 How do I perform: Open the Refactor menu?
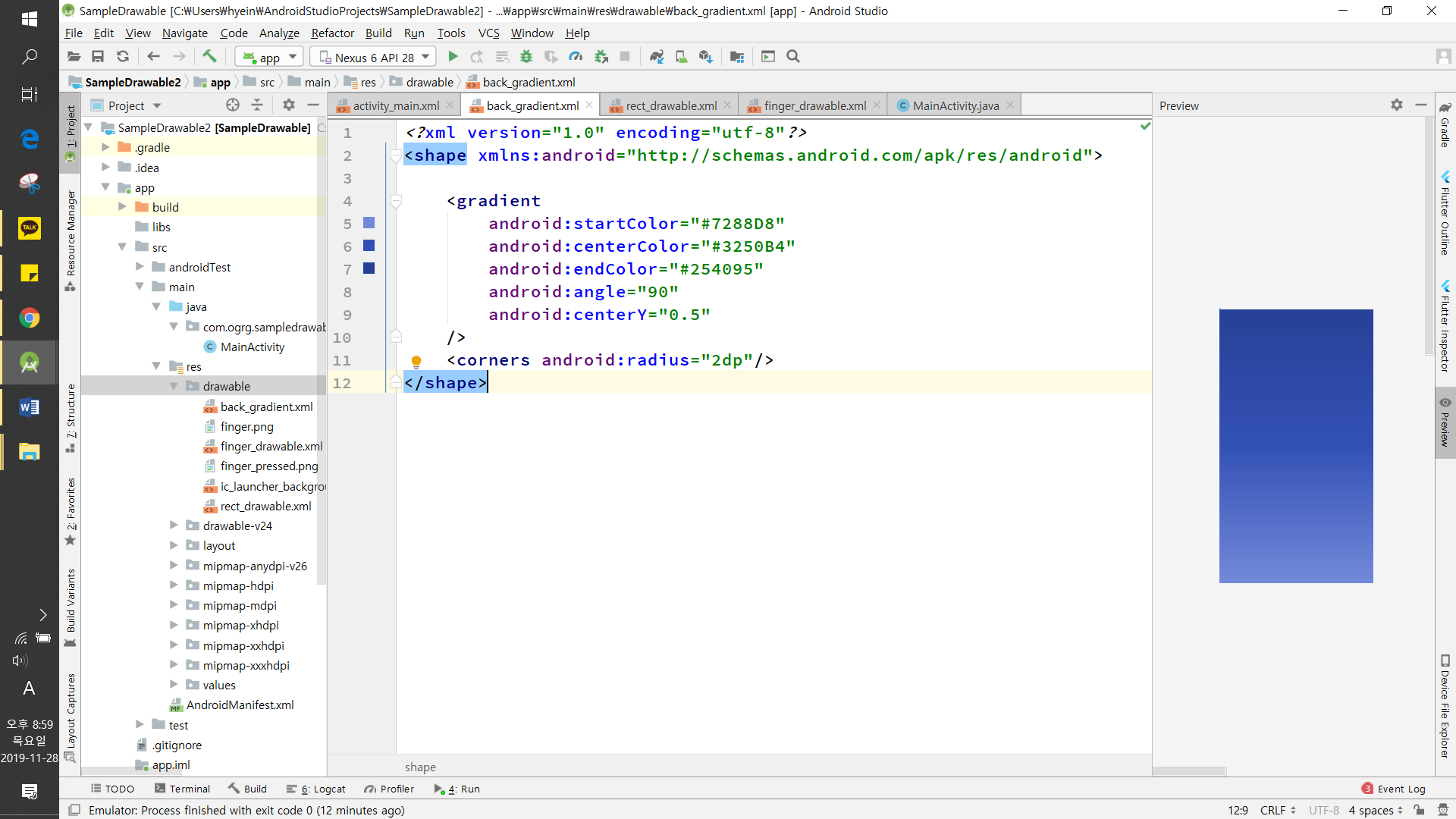(x=332, y=33)
